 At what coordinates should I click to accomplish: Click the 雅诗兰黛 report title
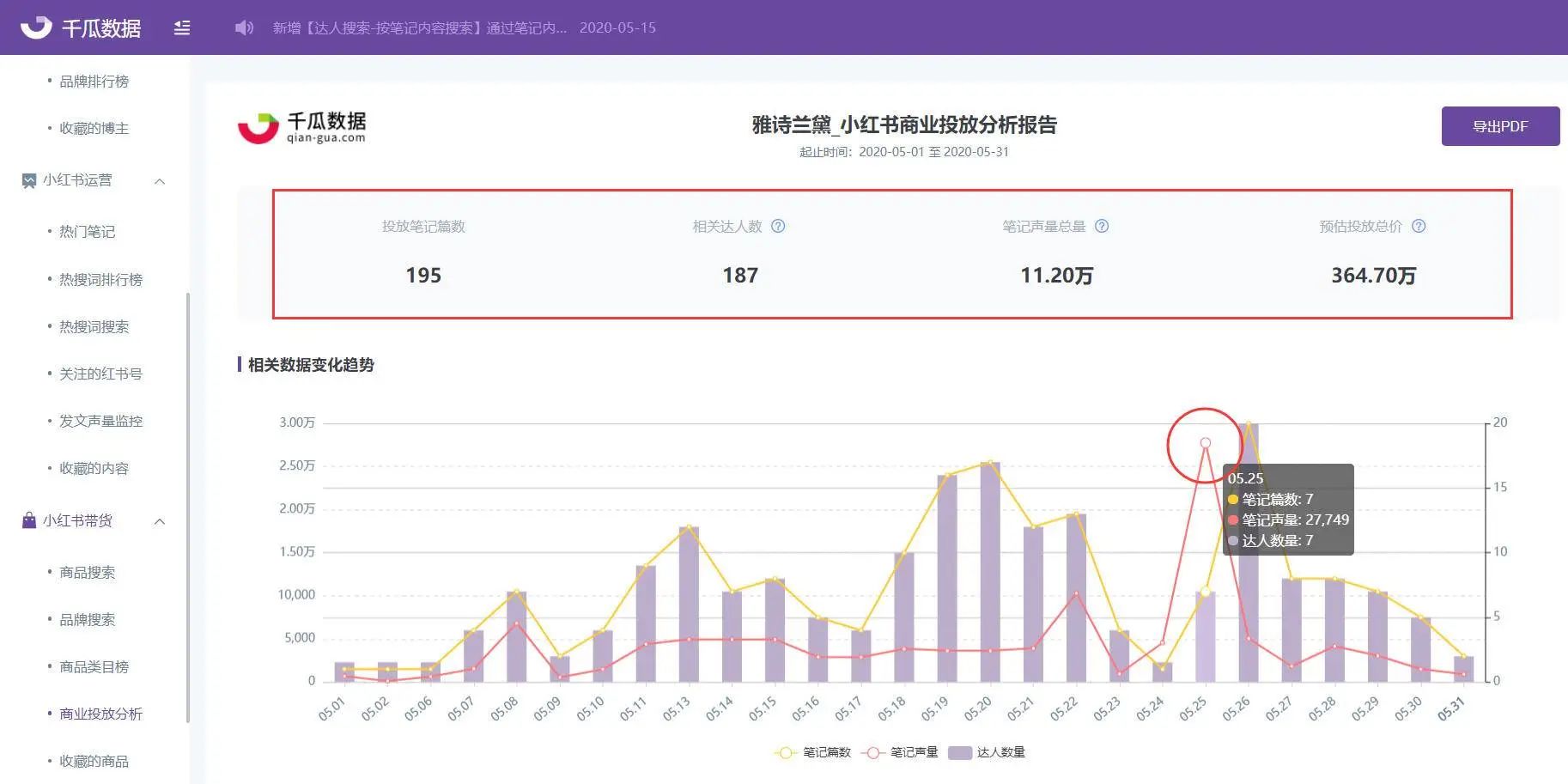pos(904,125)
